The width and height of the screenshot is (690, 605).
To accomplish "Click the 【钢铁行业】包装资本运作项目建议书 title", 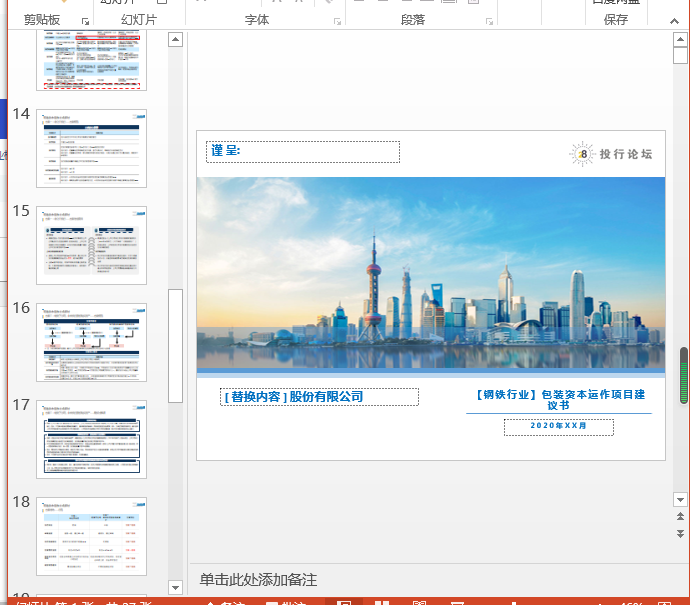I will (559, 400).
